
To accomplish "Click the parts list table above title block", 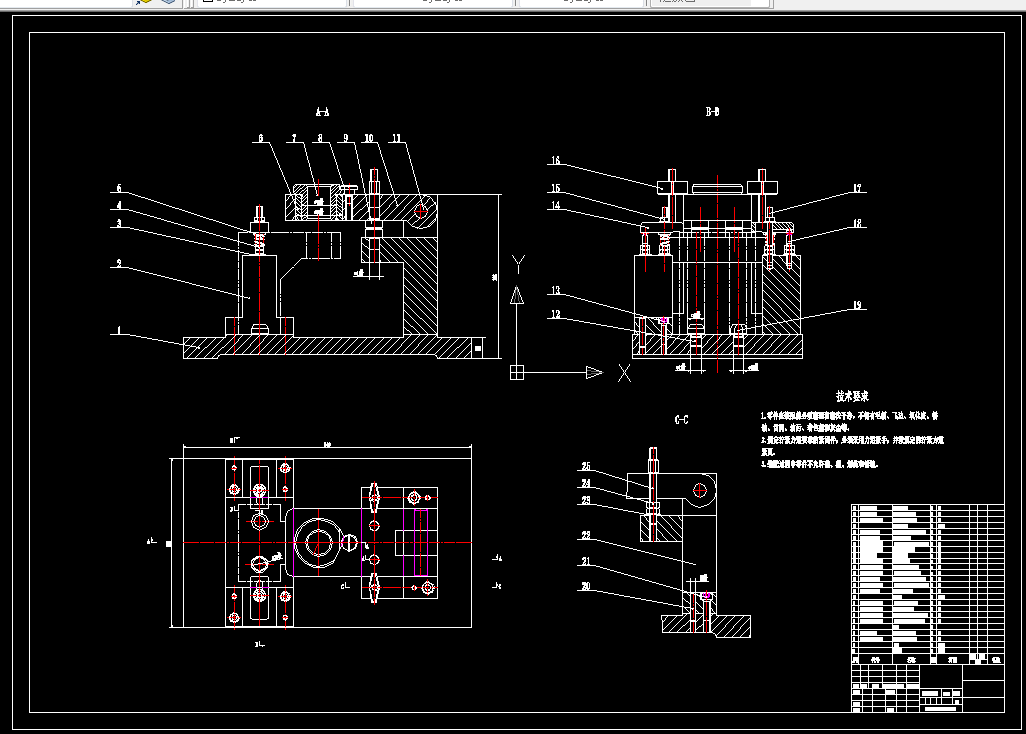I will [x=928, y=584].
